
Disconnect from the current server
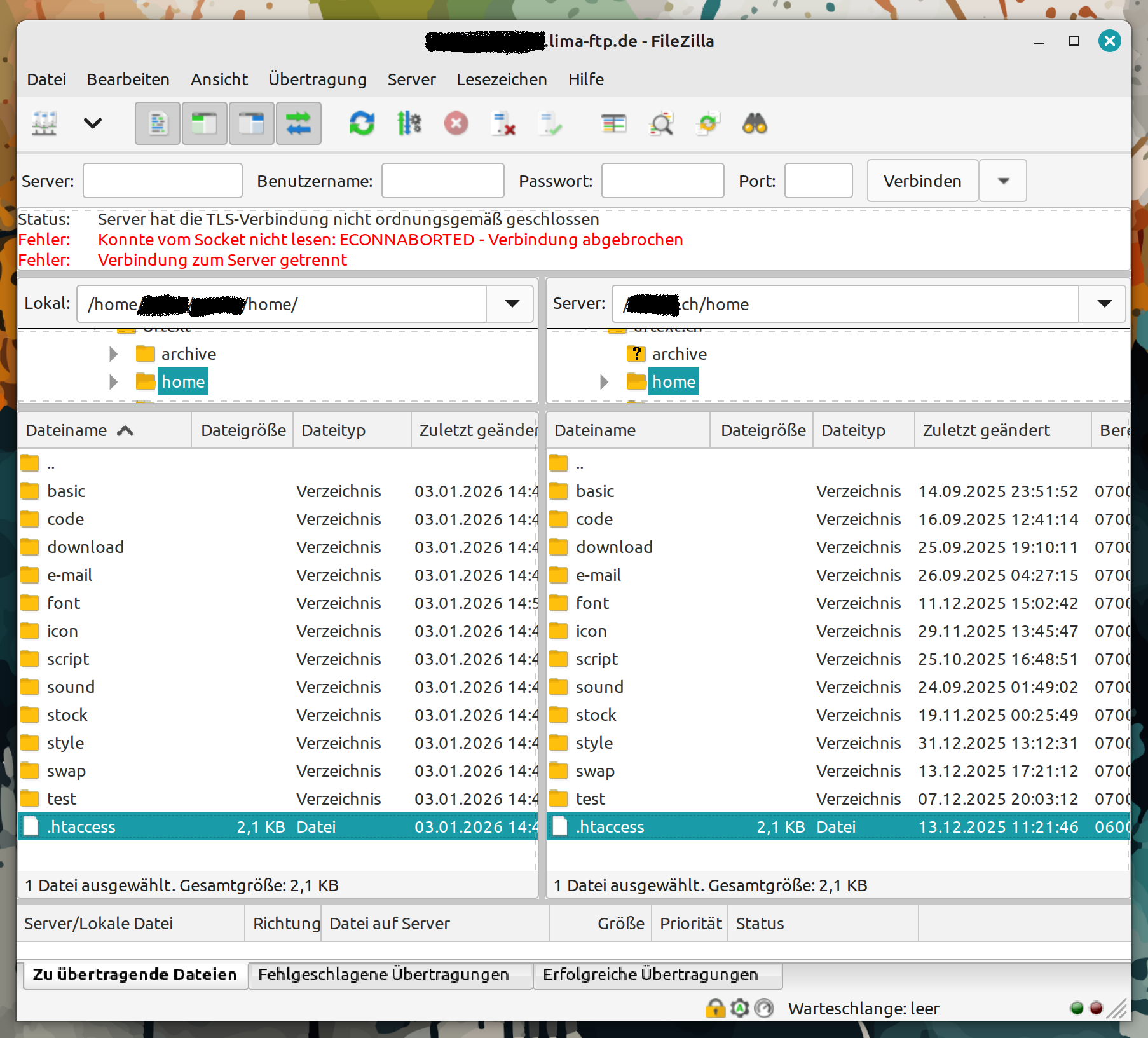(503, 123)
